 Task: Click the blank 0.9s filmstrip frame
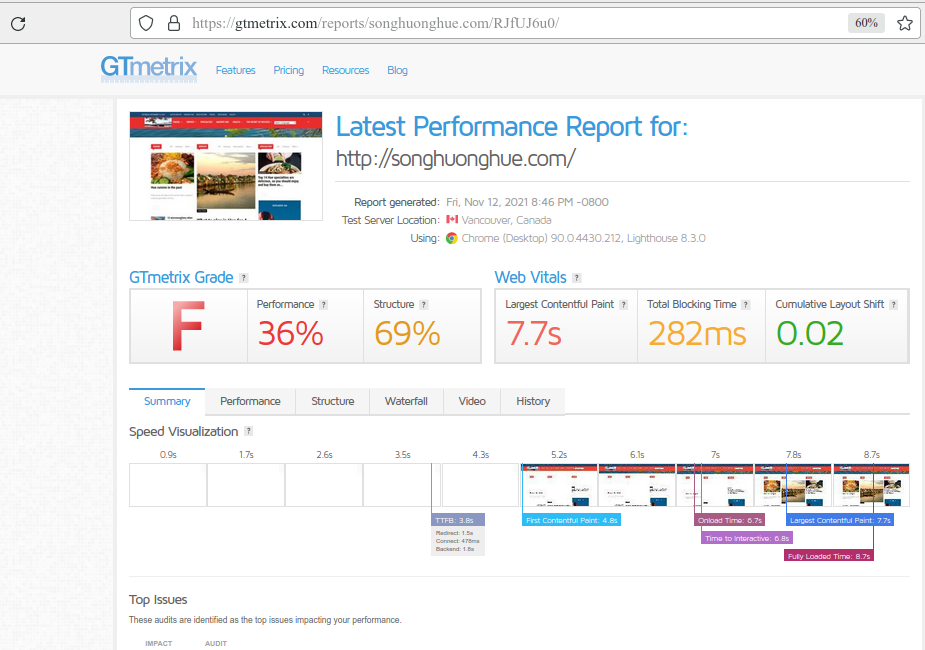[x=168, y=485]
